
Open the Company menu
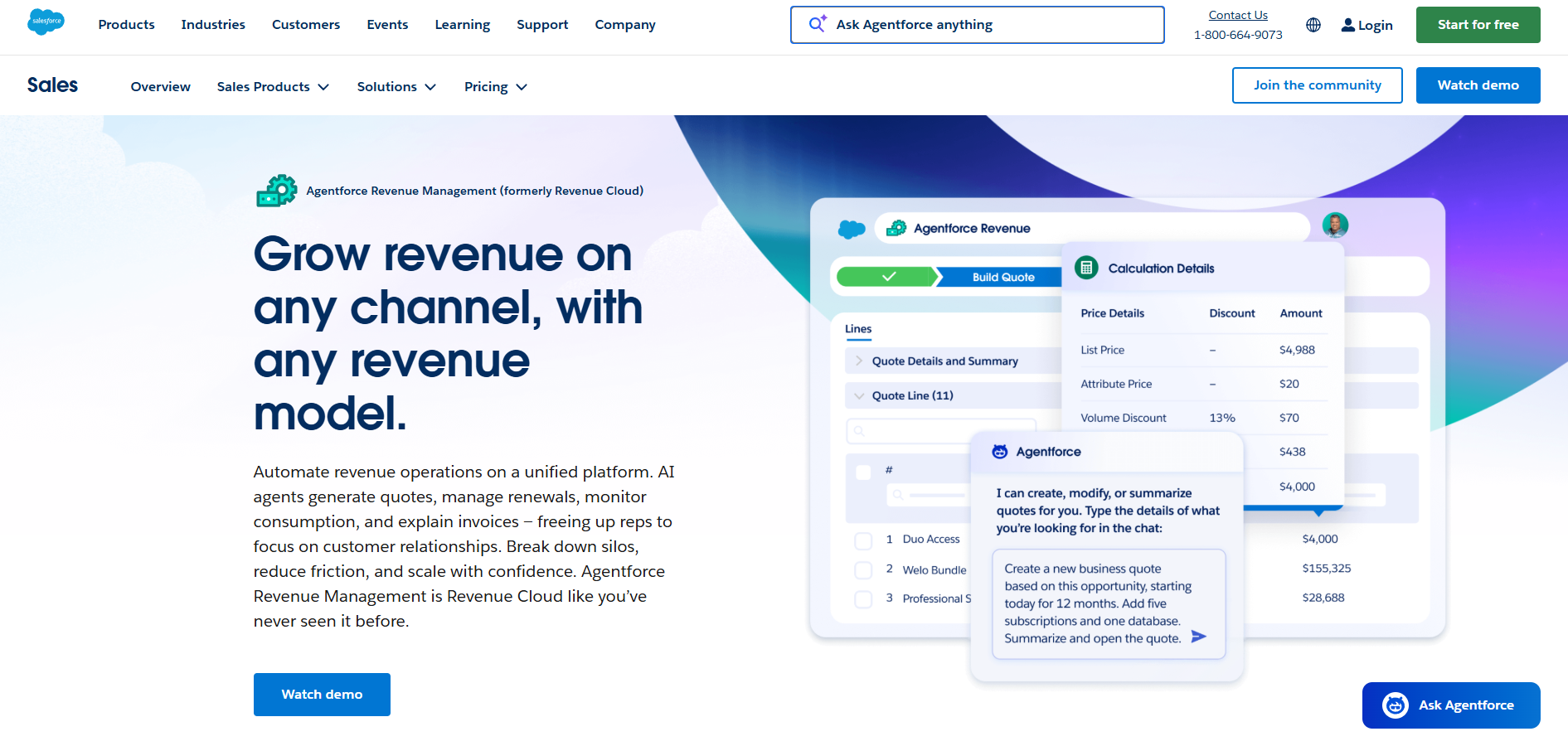(624, 25)
